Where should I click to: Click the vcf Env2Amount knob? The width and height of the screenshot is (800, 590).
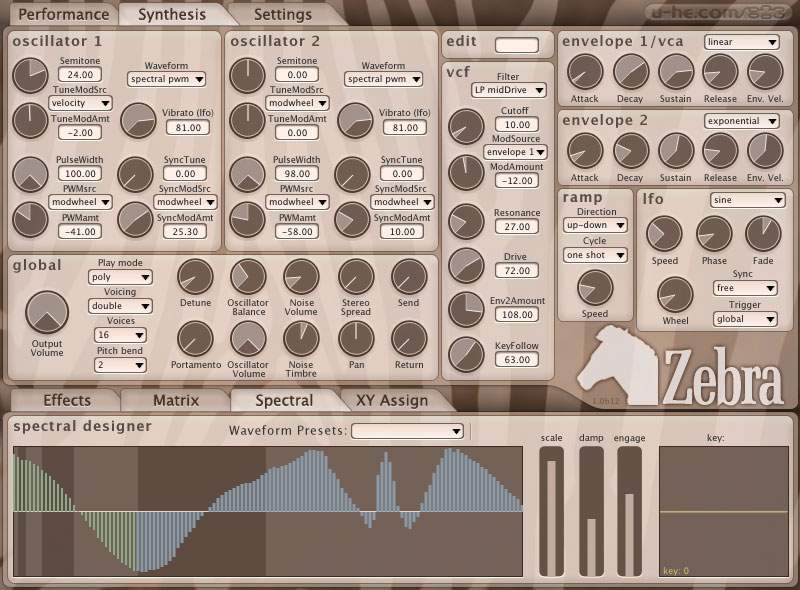466,310
